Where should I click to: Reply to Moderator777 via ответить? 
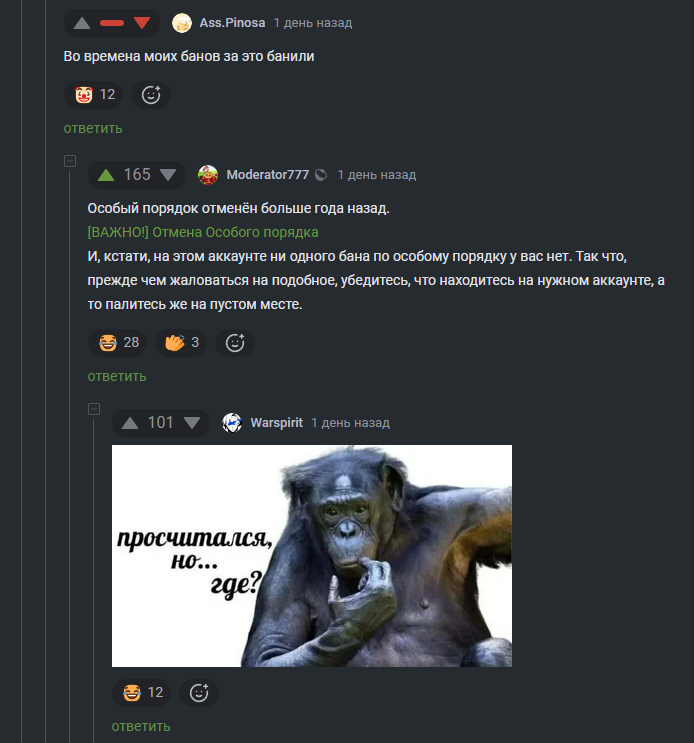click(117, 376)
